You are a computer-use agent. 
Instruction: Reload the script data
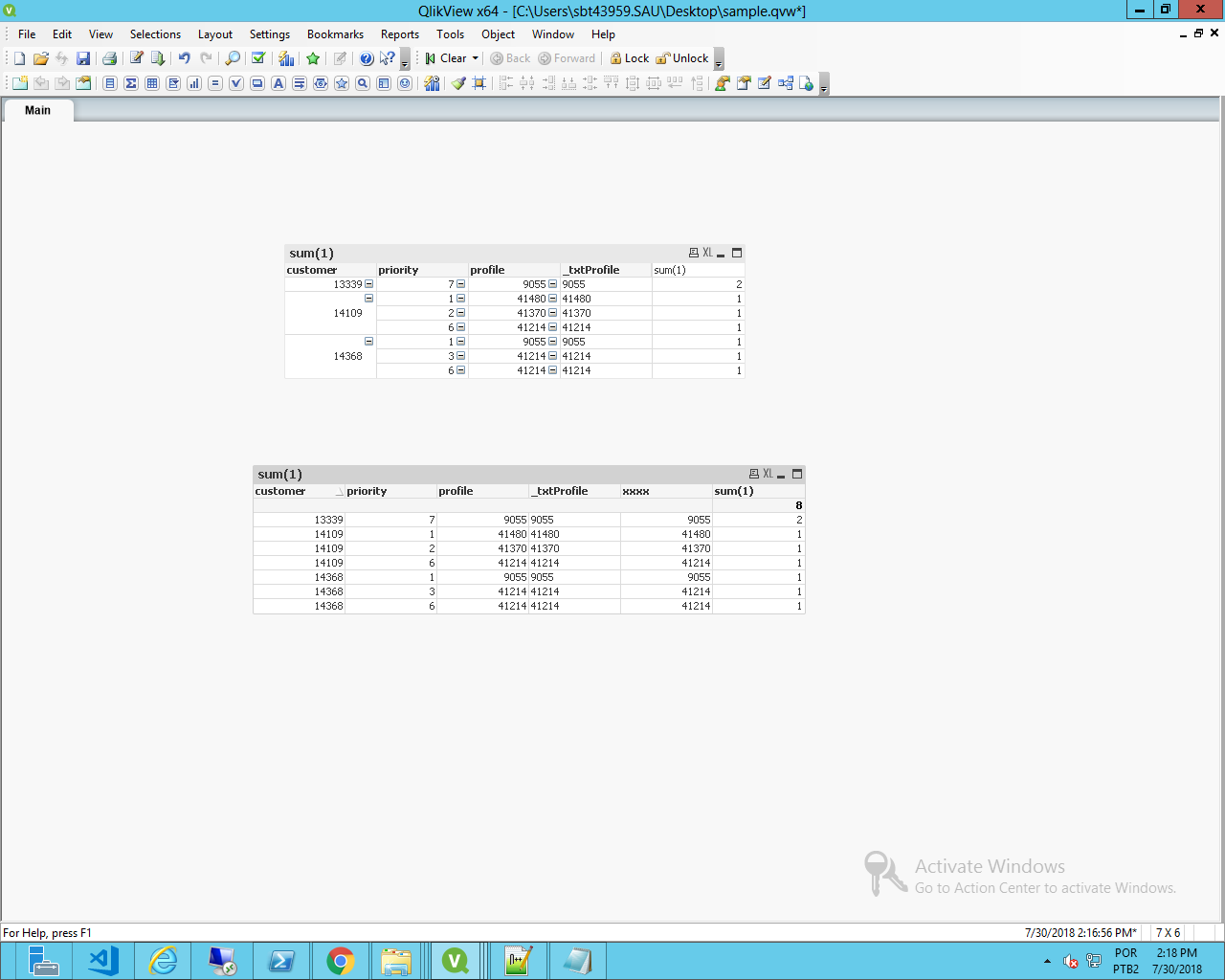[x=157, y=58]
